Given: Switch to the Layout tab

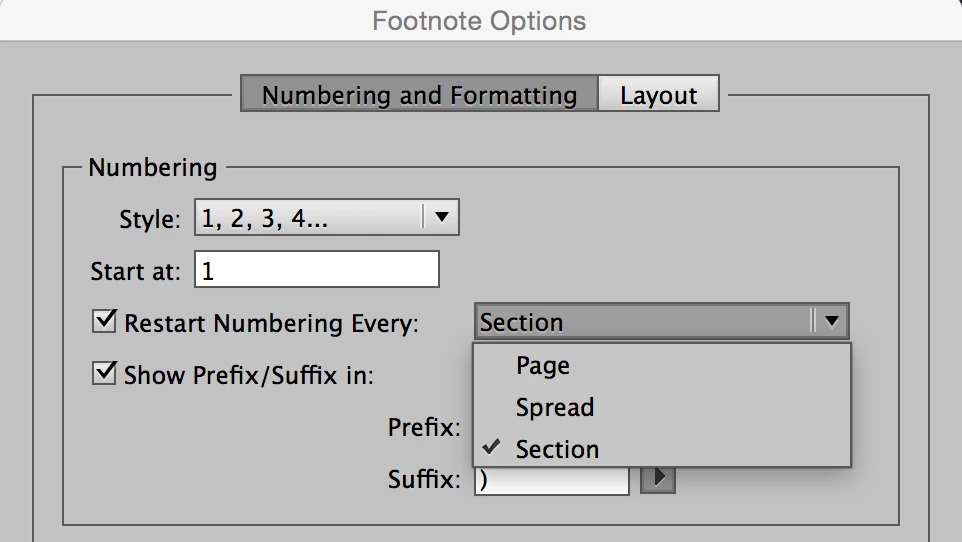Looking at the screenshot, I should 658,95.
